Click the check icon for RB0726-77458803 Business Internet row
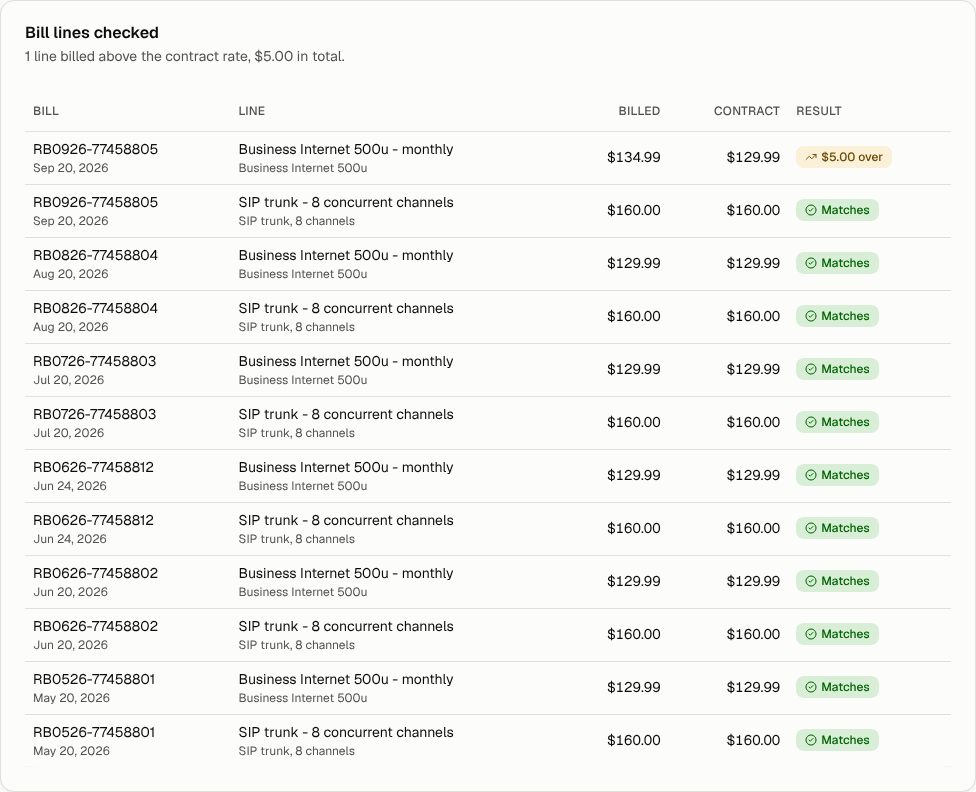The height and width of the screenshot is (792, 976). click(810, 369)
